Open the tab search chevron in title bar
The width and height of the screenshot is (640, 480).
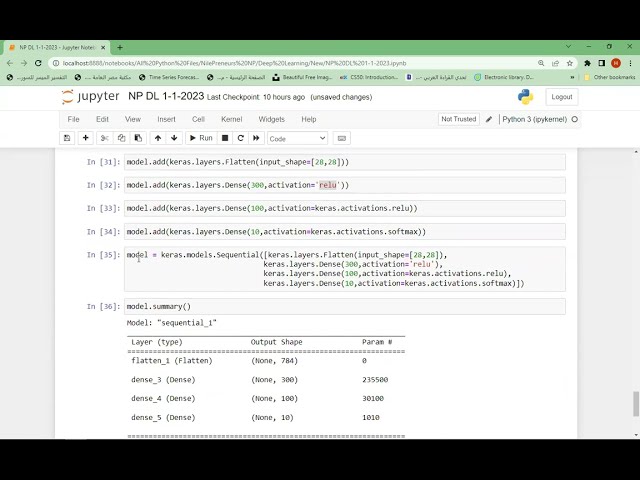568,47
